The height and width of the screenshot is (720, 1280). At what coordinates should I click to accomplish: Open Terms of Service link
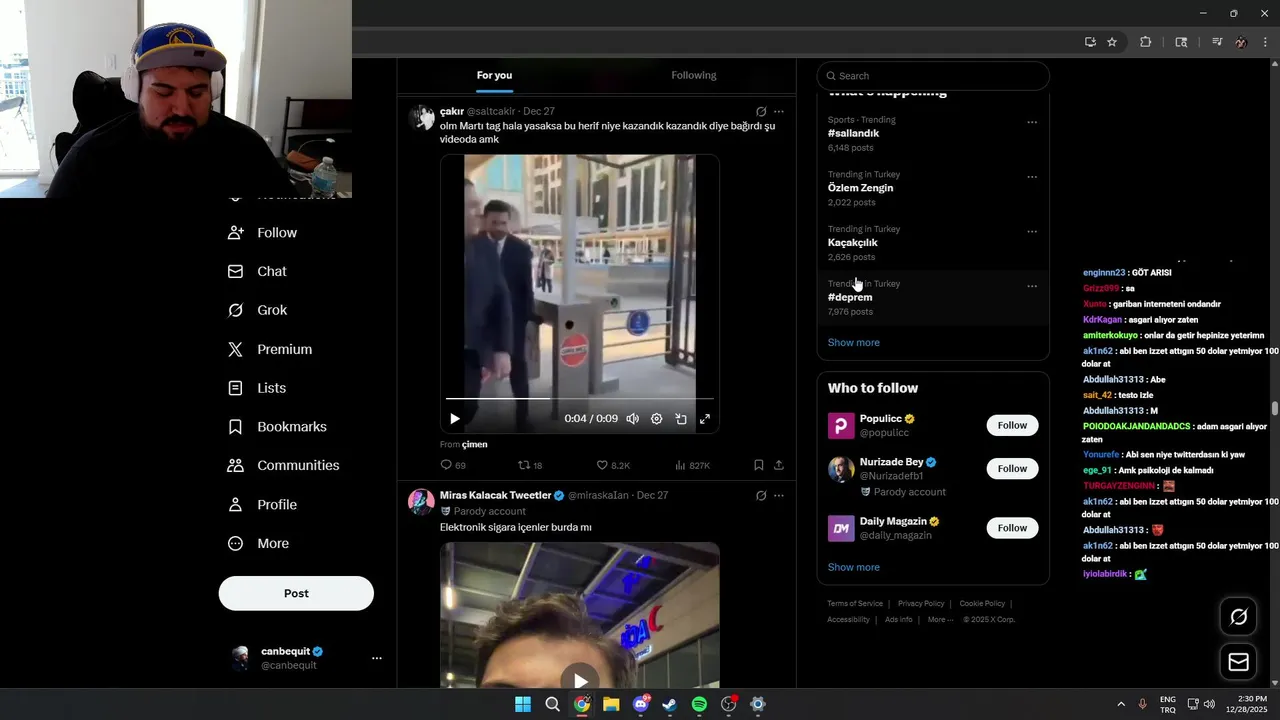[855, 604]
